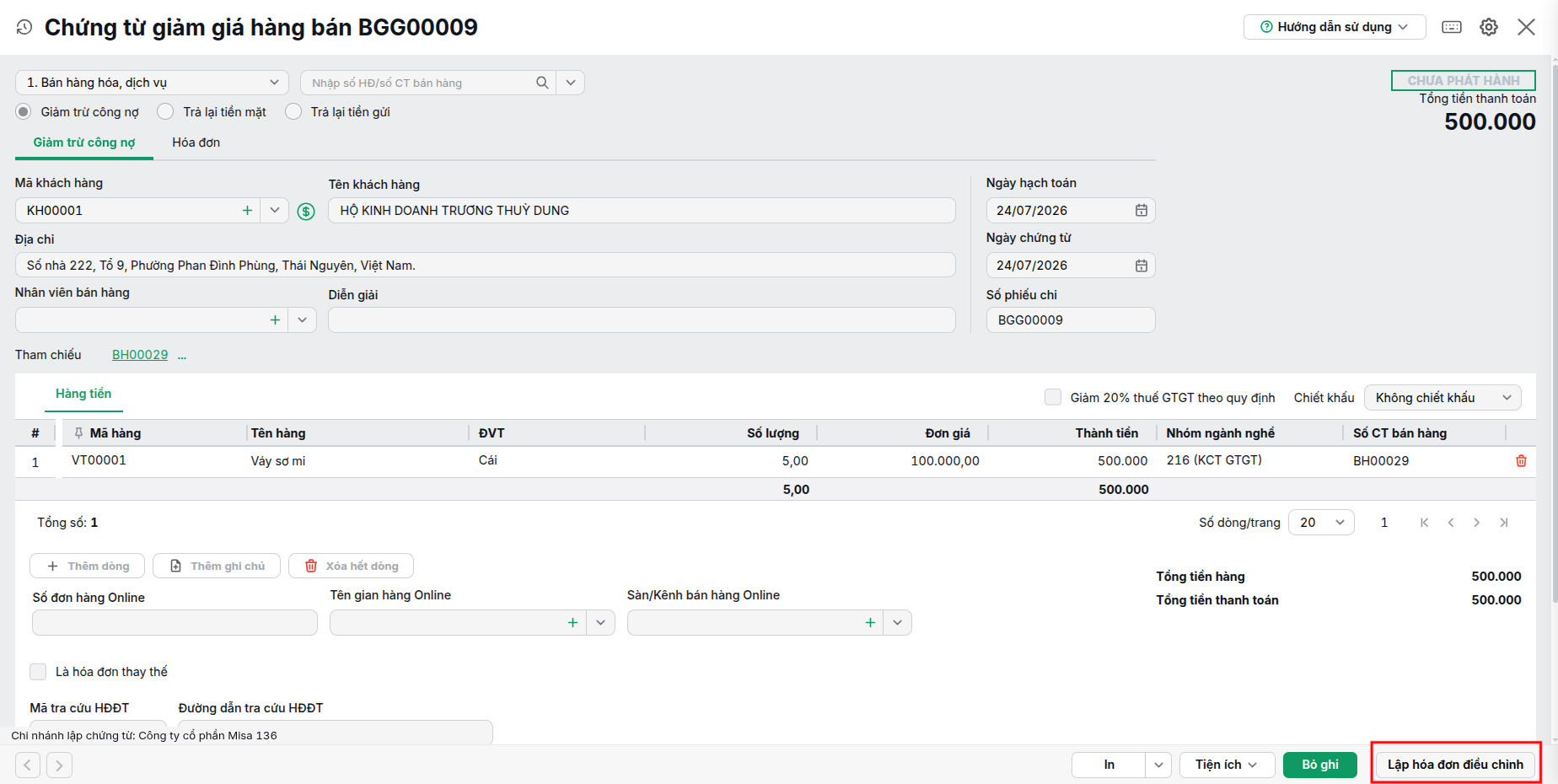Click the Mã tra cứu HĐĐT field
The image size is (1558, 784).
[98, 732]
